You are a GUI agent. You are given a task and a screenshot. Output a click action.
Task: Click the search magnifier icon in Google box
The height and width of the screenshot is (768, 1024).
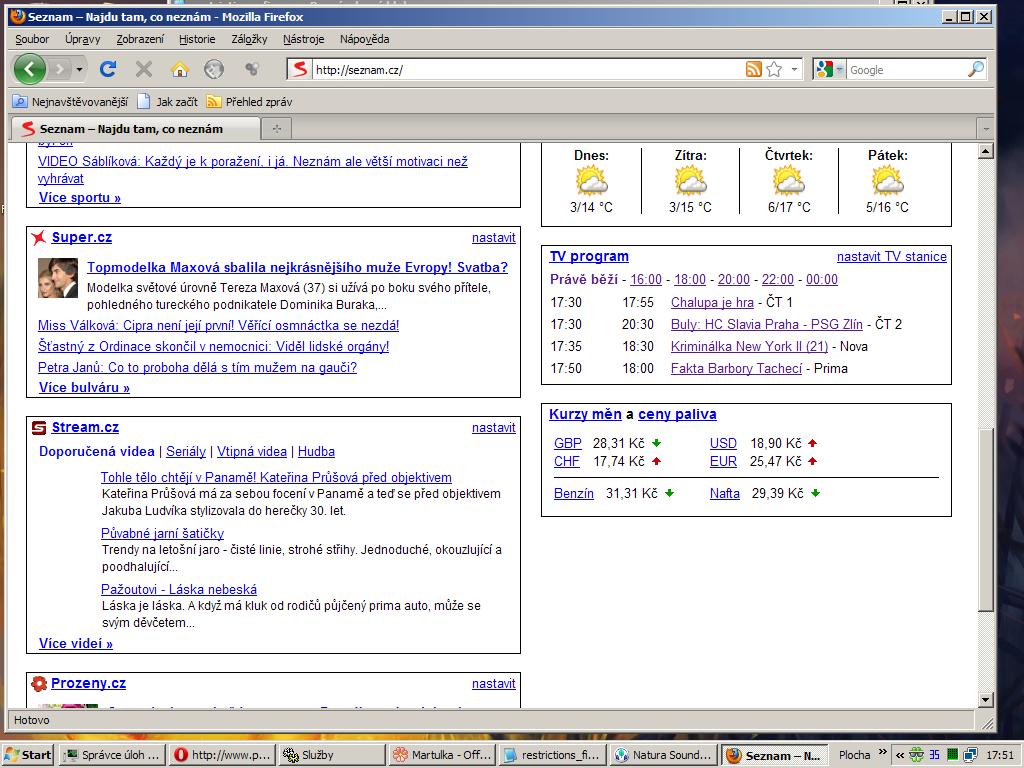pos(975,69)
